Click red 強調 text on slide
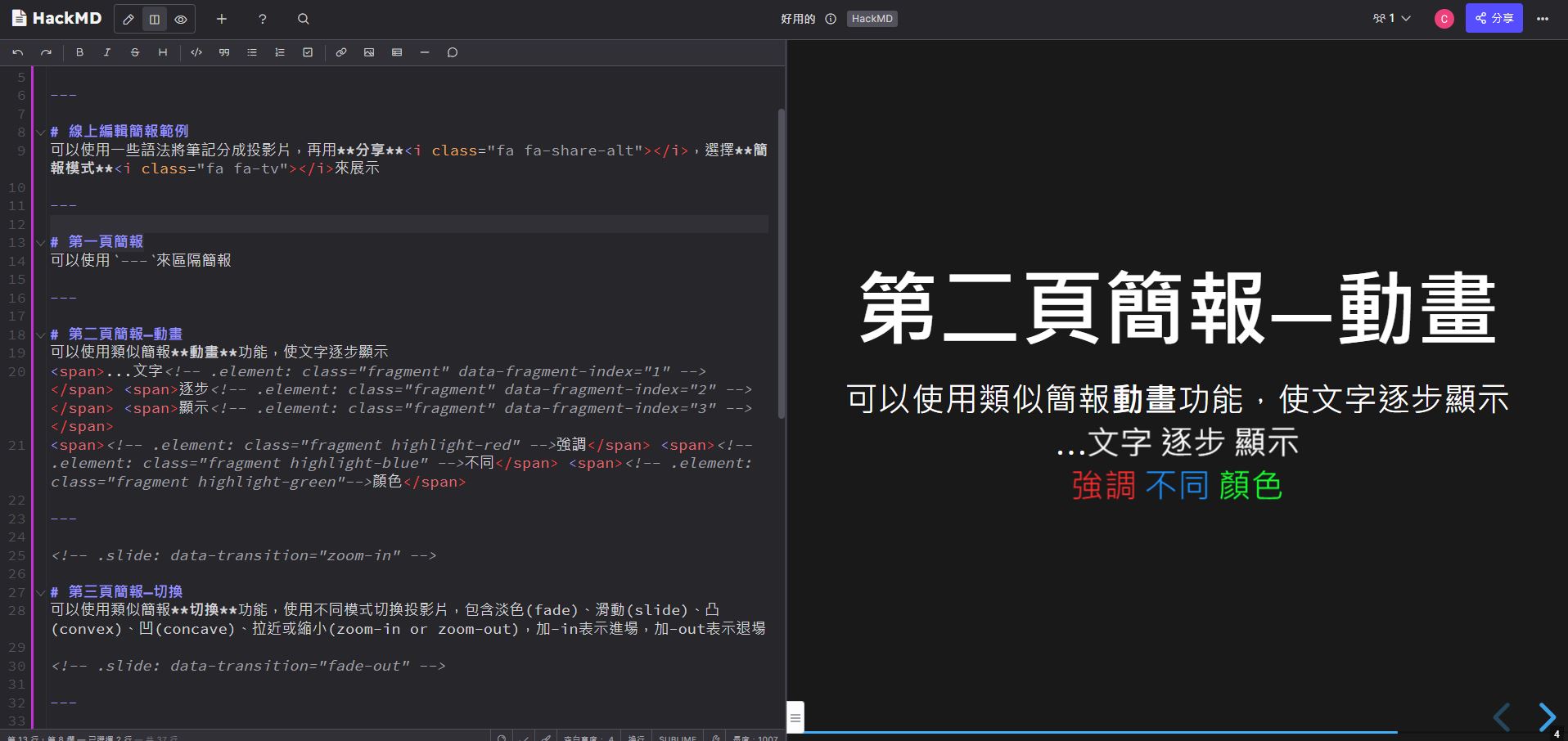The image size is (1568, 741). pyautogui.click(x=1104, y=486)
